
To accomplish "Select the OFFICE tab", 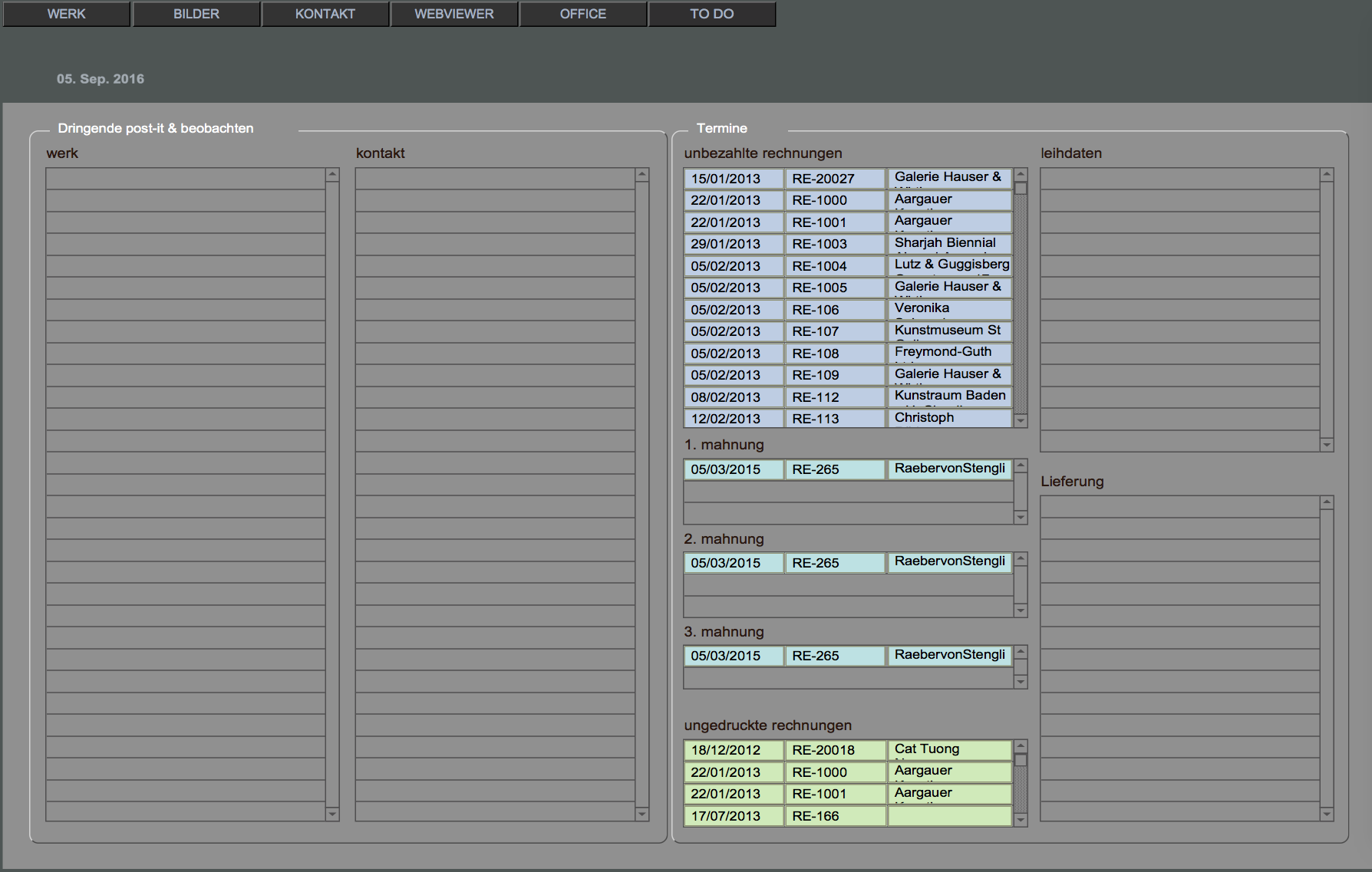I will pyautogui.click(x=583, y=14).
